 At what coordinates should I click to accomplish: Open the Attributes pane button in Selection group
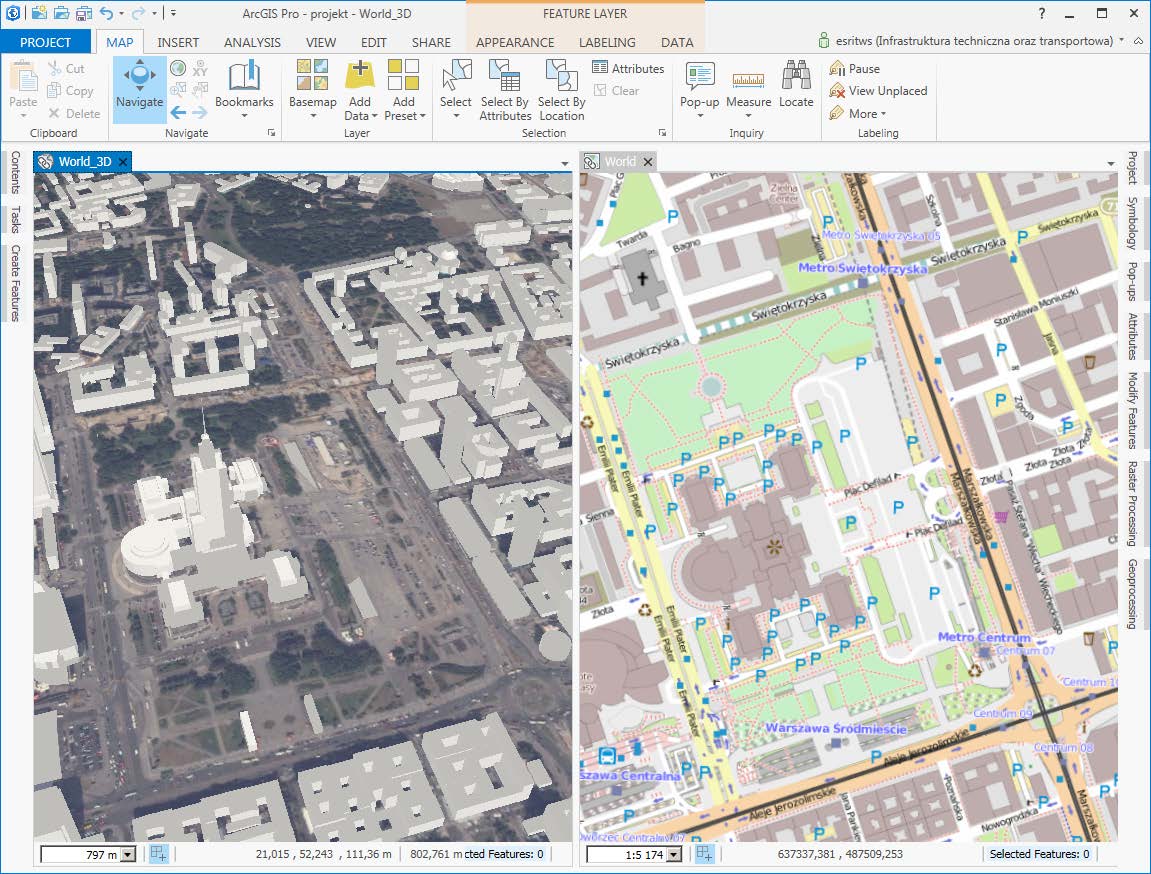pos(628,68)
